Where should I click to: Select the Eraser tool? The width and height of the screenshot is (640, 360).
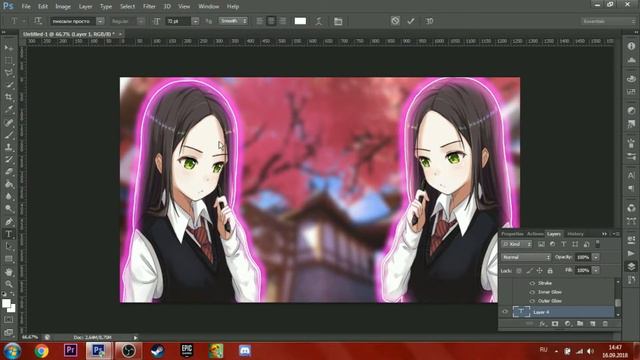(x=9, y=172)
